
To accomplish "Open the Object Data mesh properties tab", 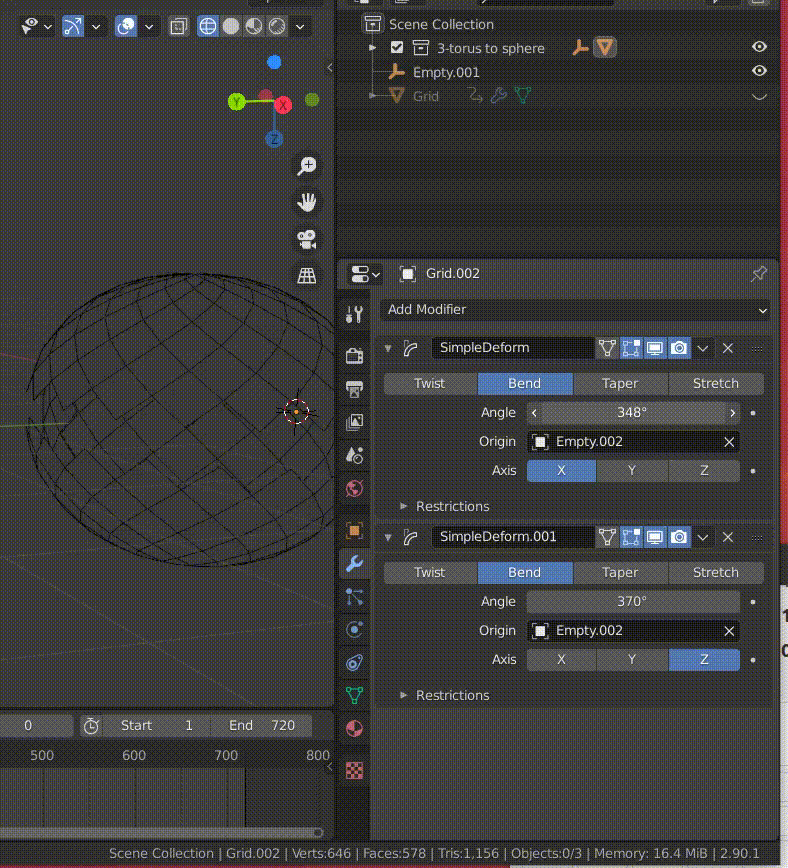I will point(354,695).
